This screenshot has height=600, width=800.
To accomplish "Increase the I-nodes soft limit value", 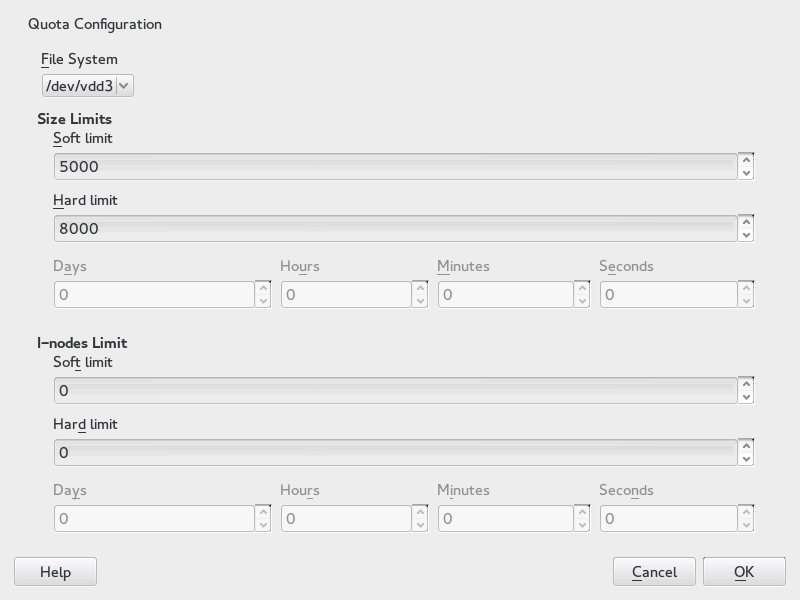I will (x=745, y=383).
